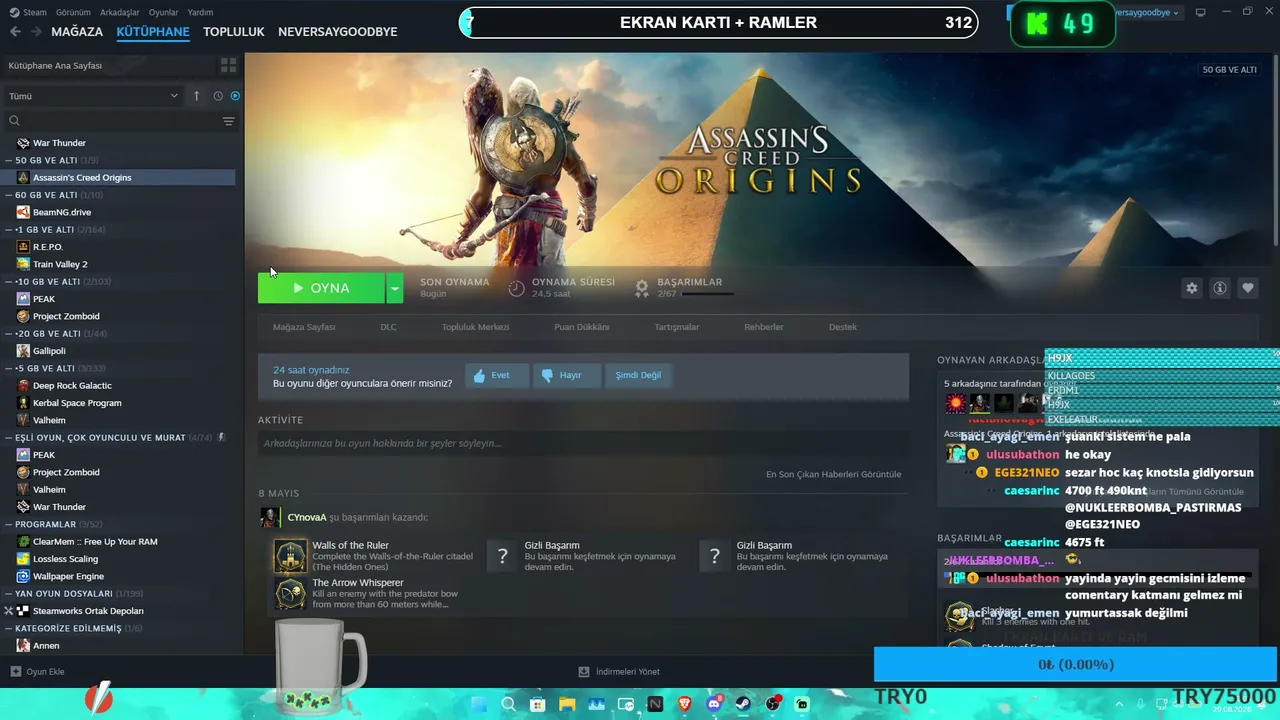Open Discord from the taskbar
Viewport: 1280px width, 720px height.
714,704
